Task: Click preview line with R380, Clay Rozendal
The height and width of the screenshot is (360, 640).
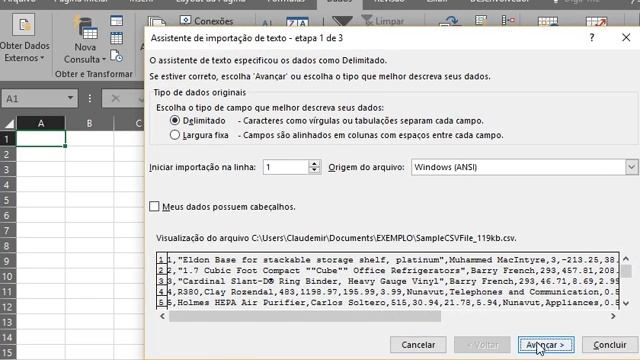Action: point(393,291)
